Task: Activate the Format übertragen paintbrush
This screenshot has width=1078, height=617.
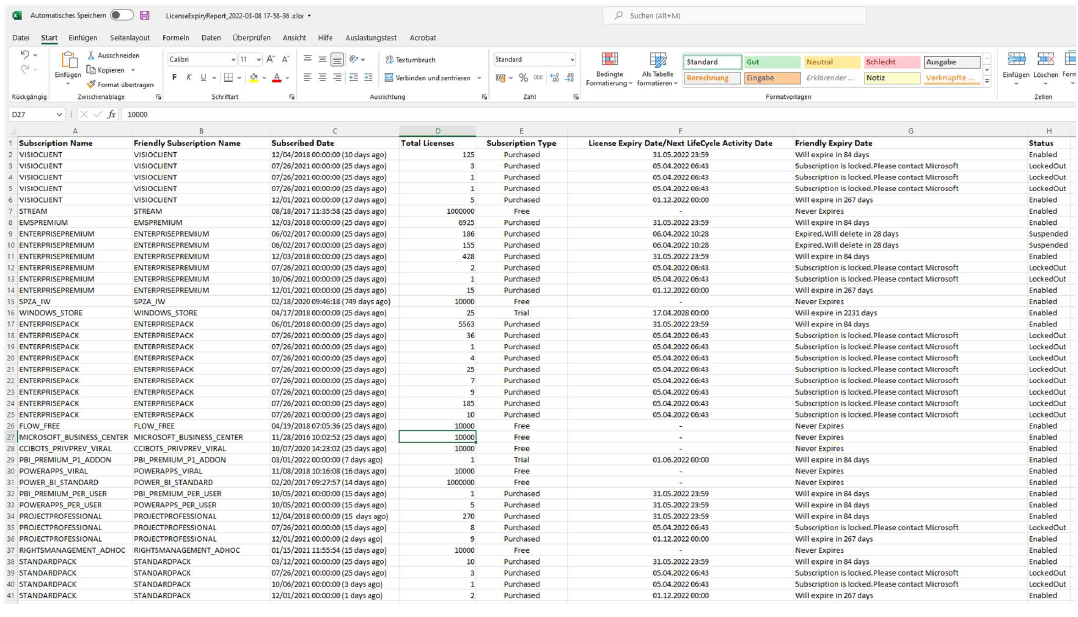Action: pyautogui.click(x=91, y=85)
